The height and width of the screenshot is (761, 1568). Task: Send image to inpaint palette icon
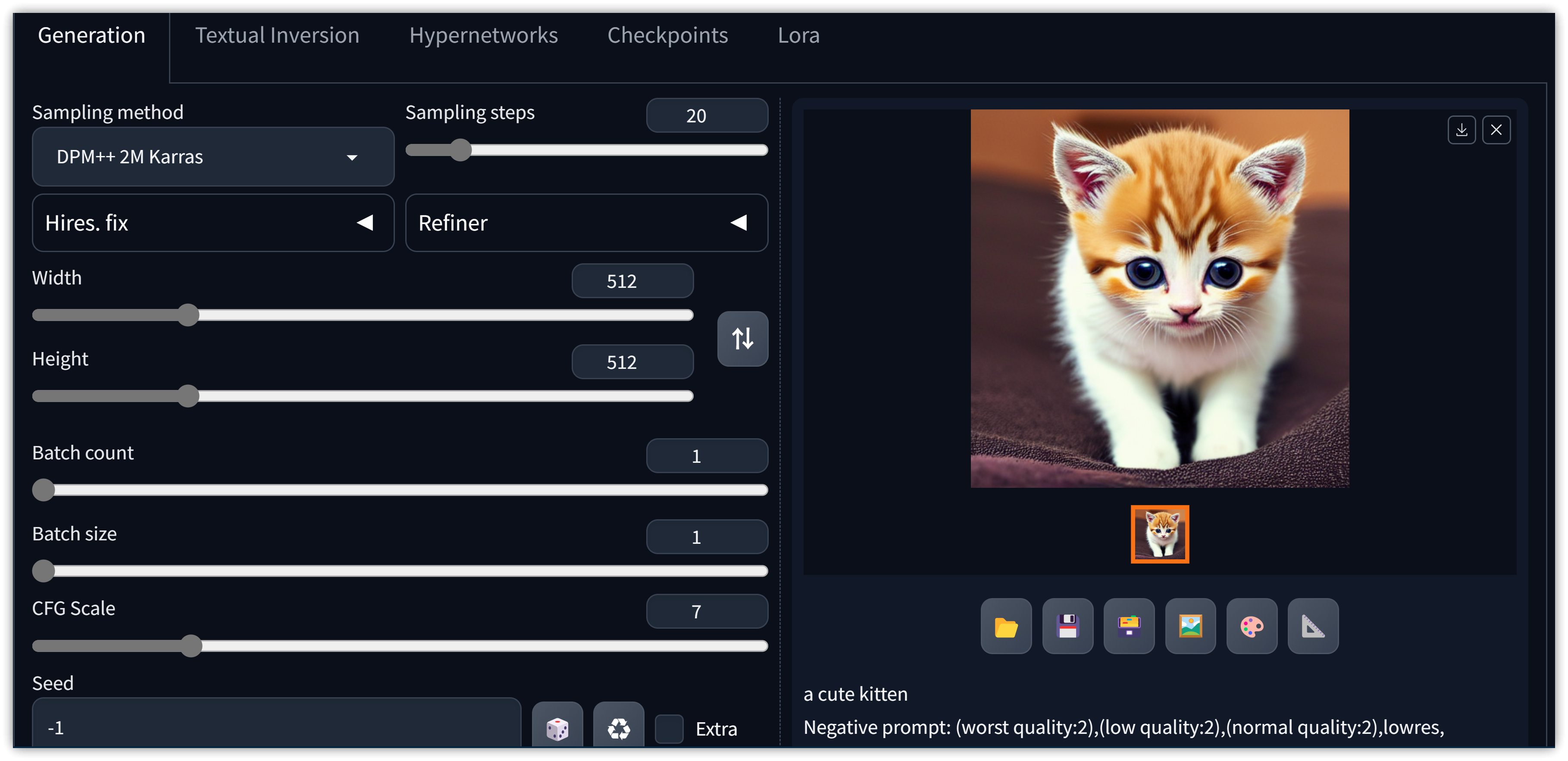pyautogui.click(x=1252, y=626)
